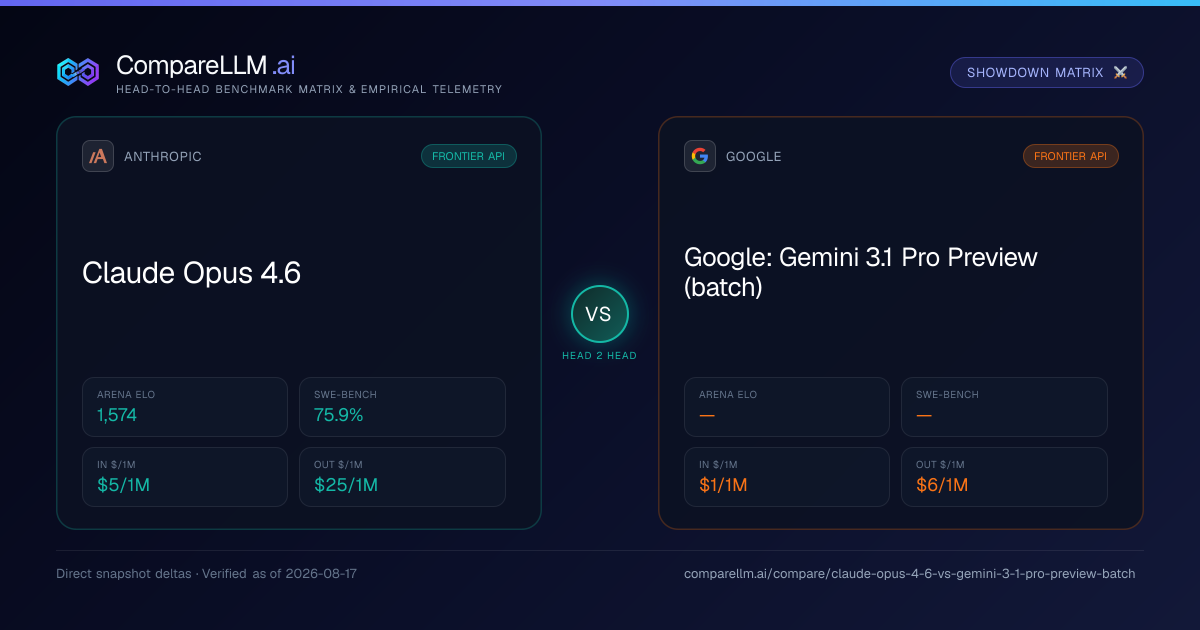The height and width of the screenshot is (630, 1200).
Task: Select the Gemini 3.1 Pro Preview (batch) title
Action: [x=861, y=272]
